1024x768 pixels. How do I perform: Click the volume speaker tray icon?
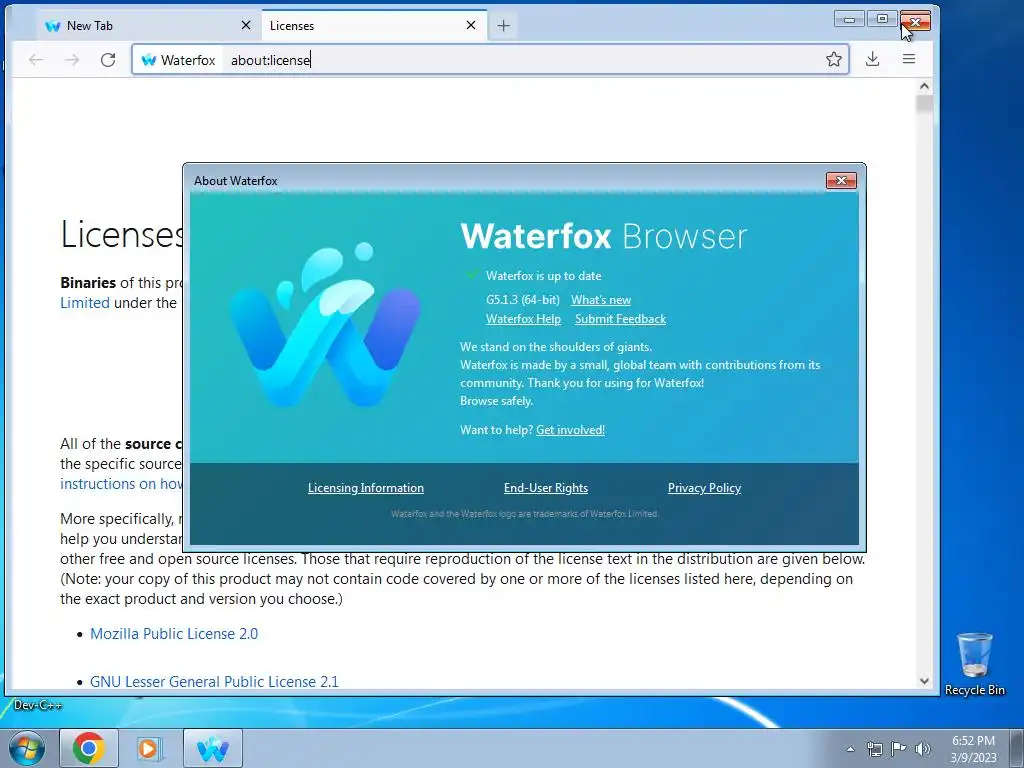[x=922, y=749]
